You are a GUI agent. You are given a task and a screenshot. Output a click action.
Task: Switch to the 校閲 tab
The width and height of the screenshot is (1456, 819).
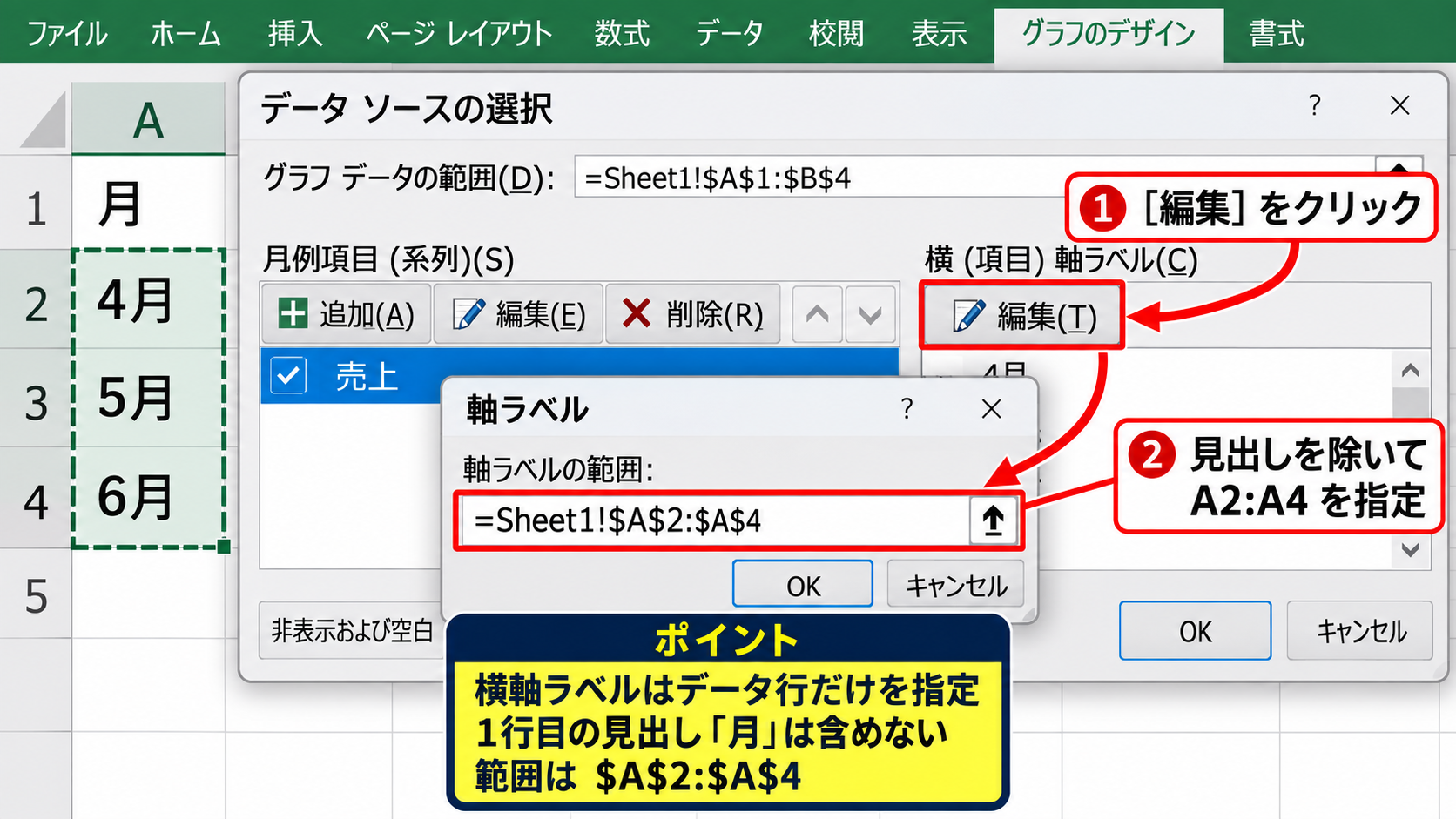[836, 34]
